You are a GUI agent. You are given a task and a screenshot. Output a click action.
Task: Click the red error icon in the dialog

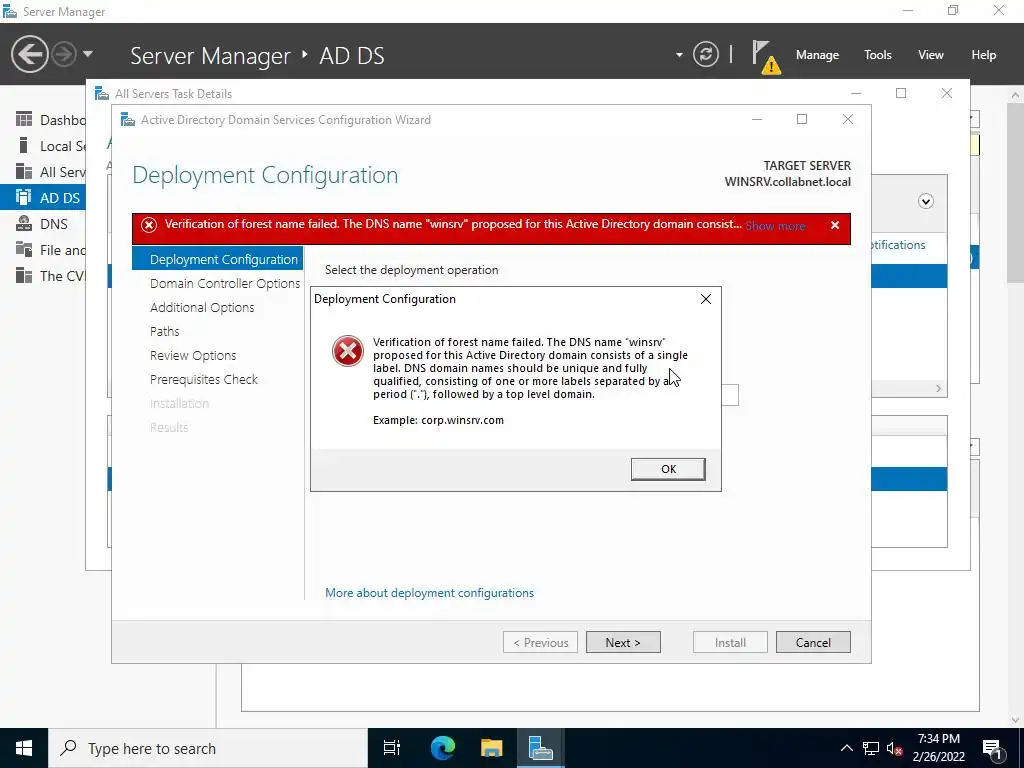click(x=347, y=351)
